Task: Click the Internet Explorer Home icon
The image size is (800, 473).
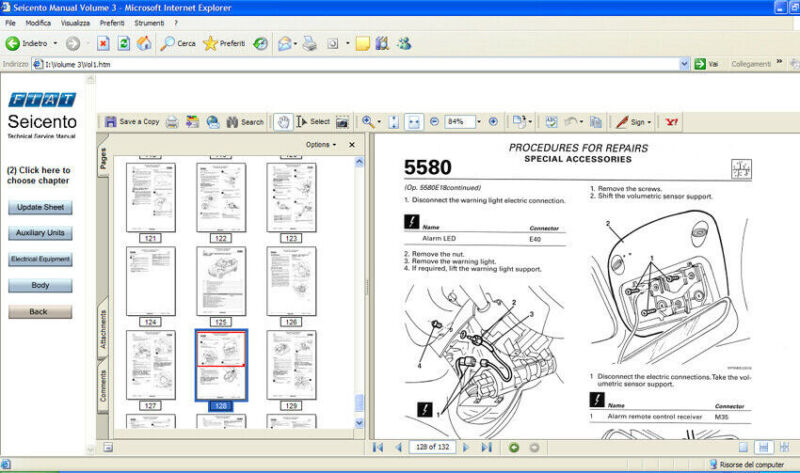Action: tap(144, 43)
